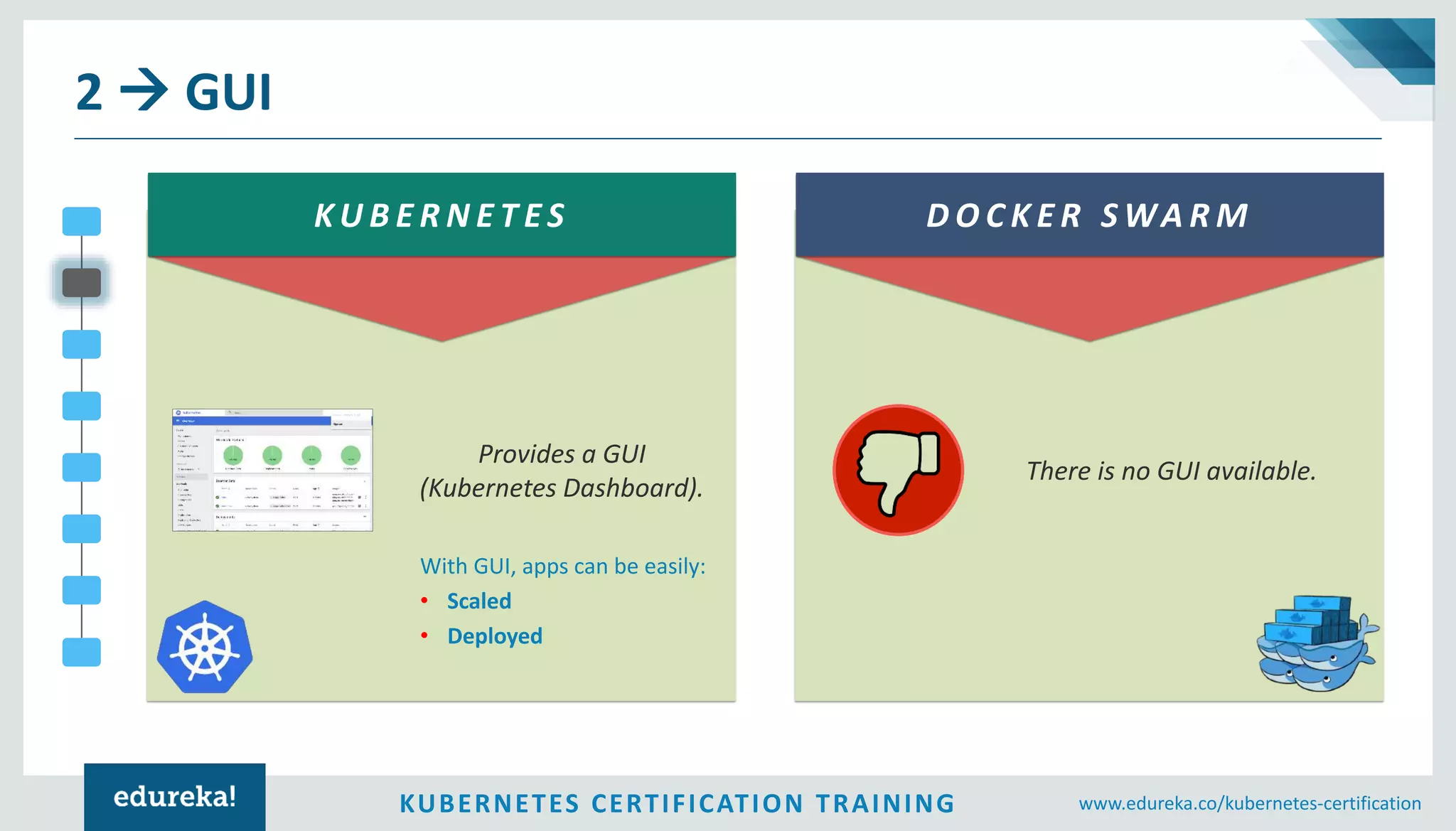
Task: Select the highlighted grey timeline marker
Action: tap(82, 282)
